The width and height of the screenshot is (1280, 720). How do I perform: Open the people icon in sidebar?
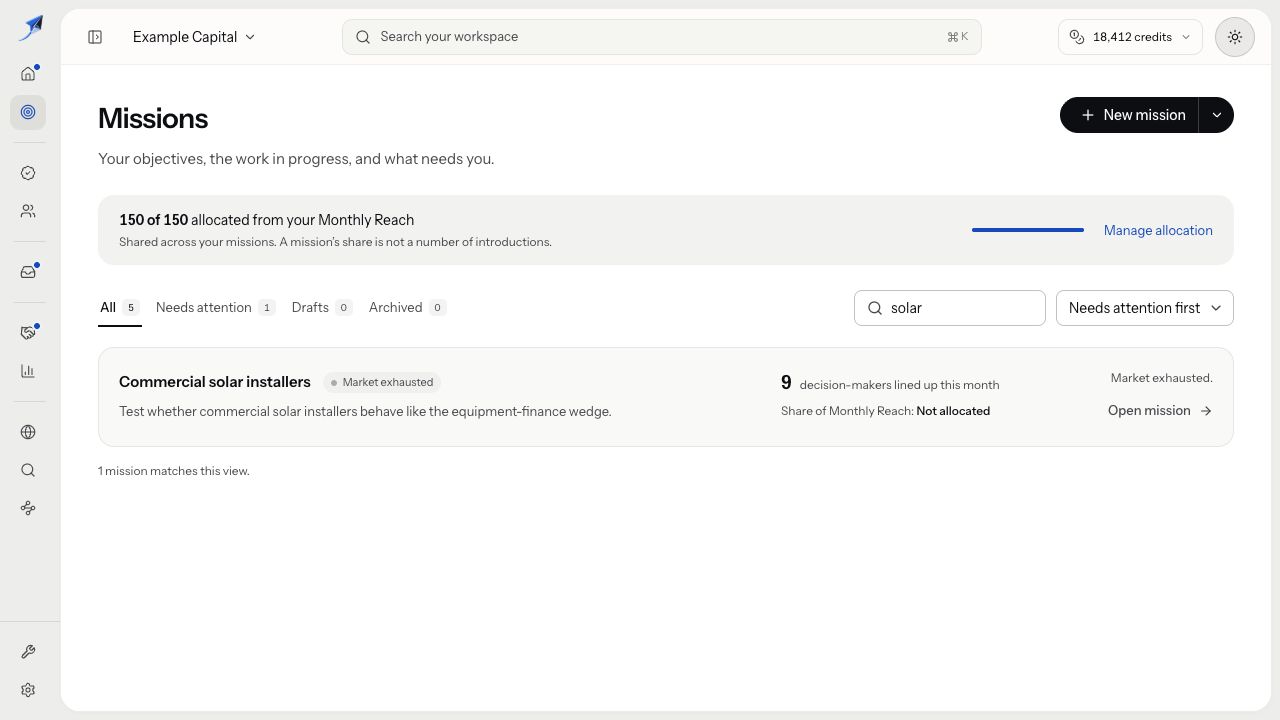pyautogui.click(x=28, y=211)
